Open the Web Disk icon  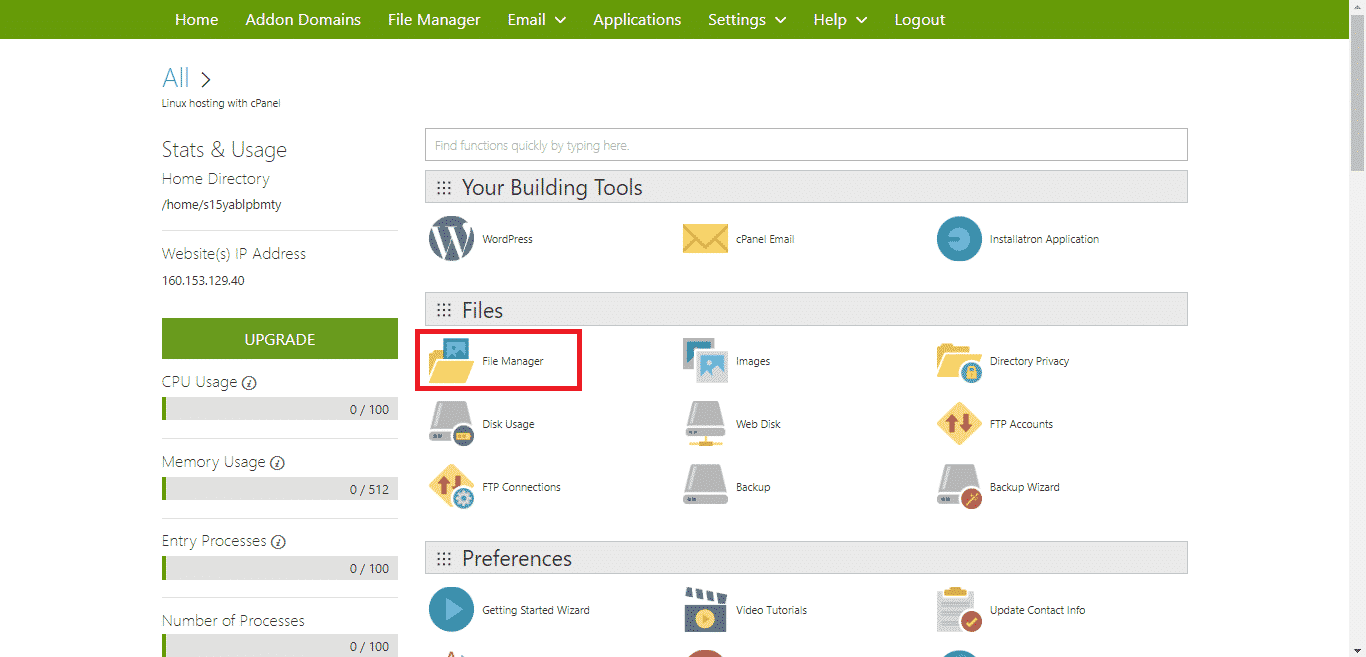[x=705, y=424]
